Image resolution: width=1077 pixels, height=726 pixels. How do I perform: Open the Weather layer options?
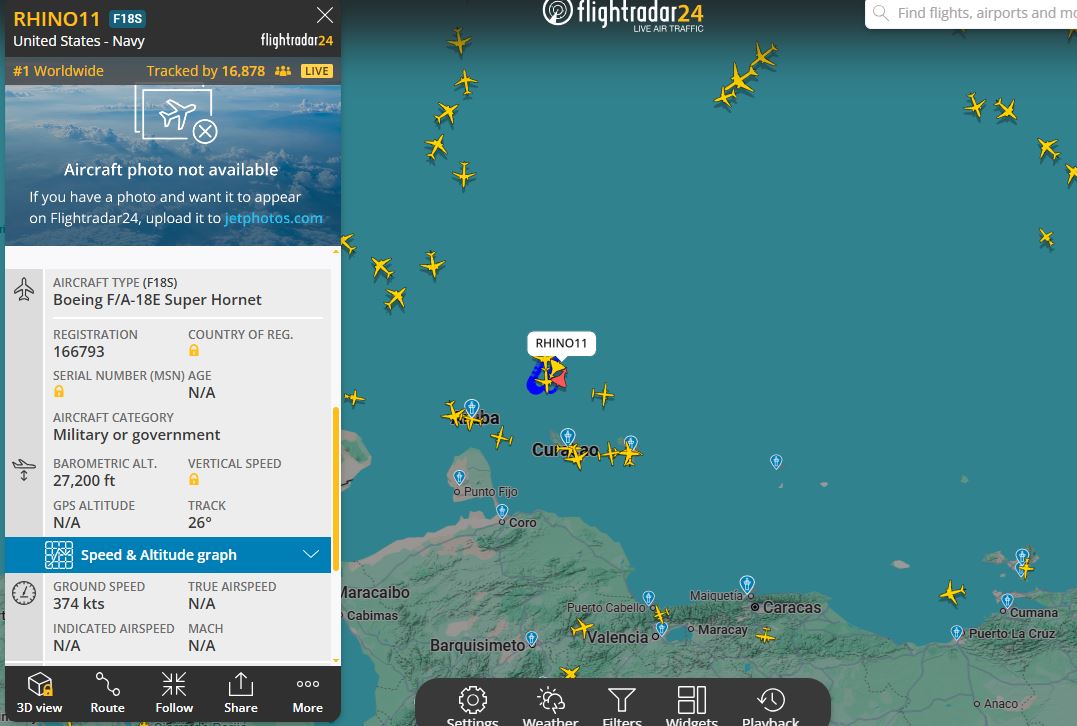click(550, 706)
